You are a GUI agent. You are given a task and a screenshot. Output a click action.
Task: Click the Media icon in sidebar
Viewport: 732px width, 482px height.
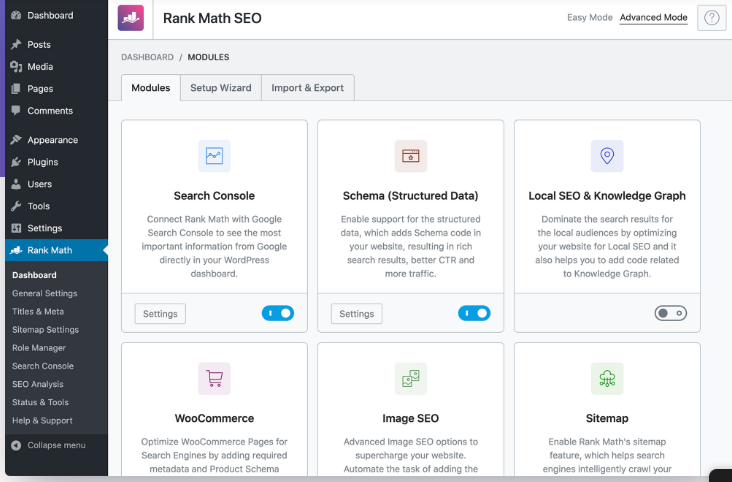click(x=16, y=66)
